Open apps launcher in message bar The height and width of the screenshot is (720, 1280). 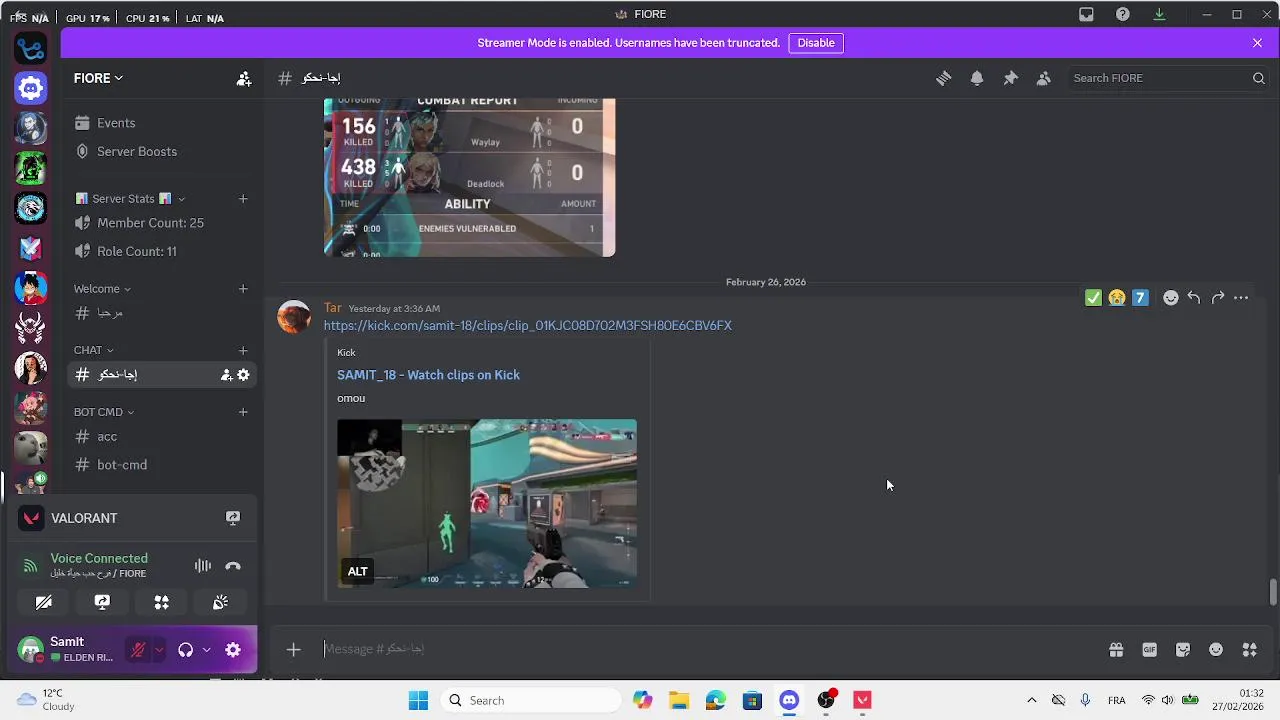[1249, 650]
